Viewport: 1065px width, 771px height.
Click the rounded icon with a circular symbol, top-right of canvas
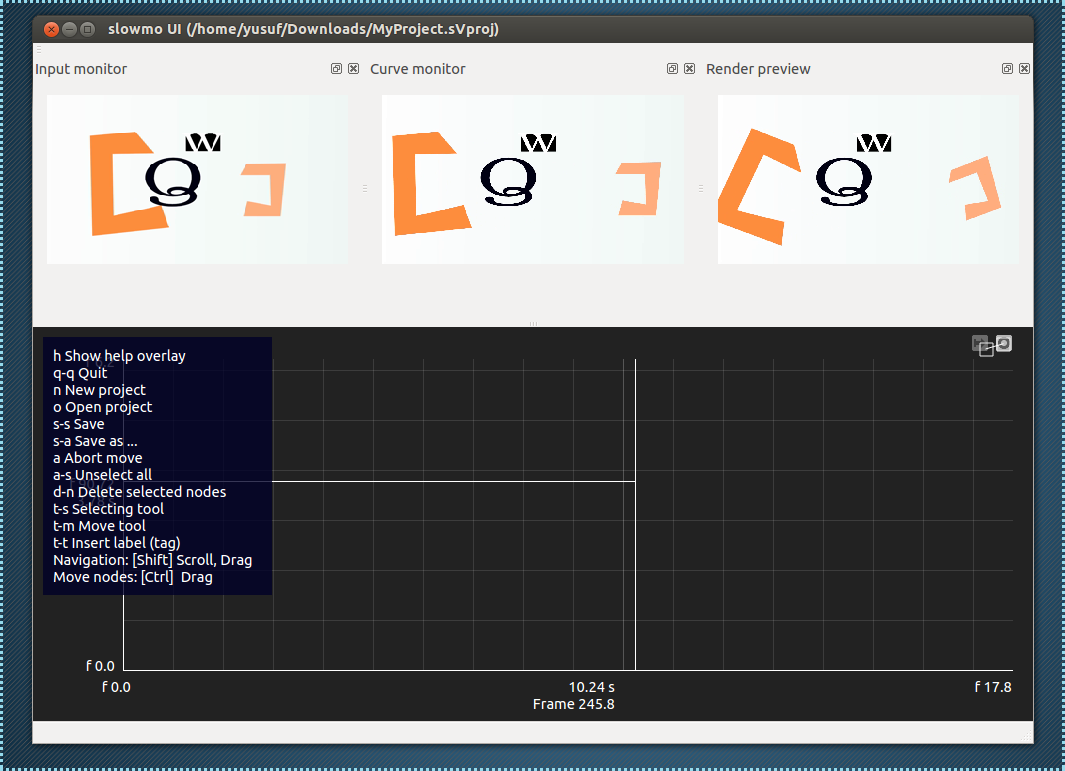(1004, 343)
